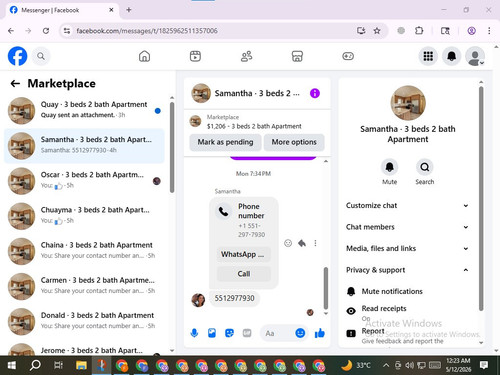Open more options dots beside message
The image size is (500, 375).
coord(315,243)
